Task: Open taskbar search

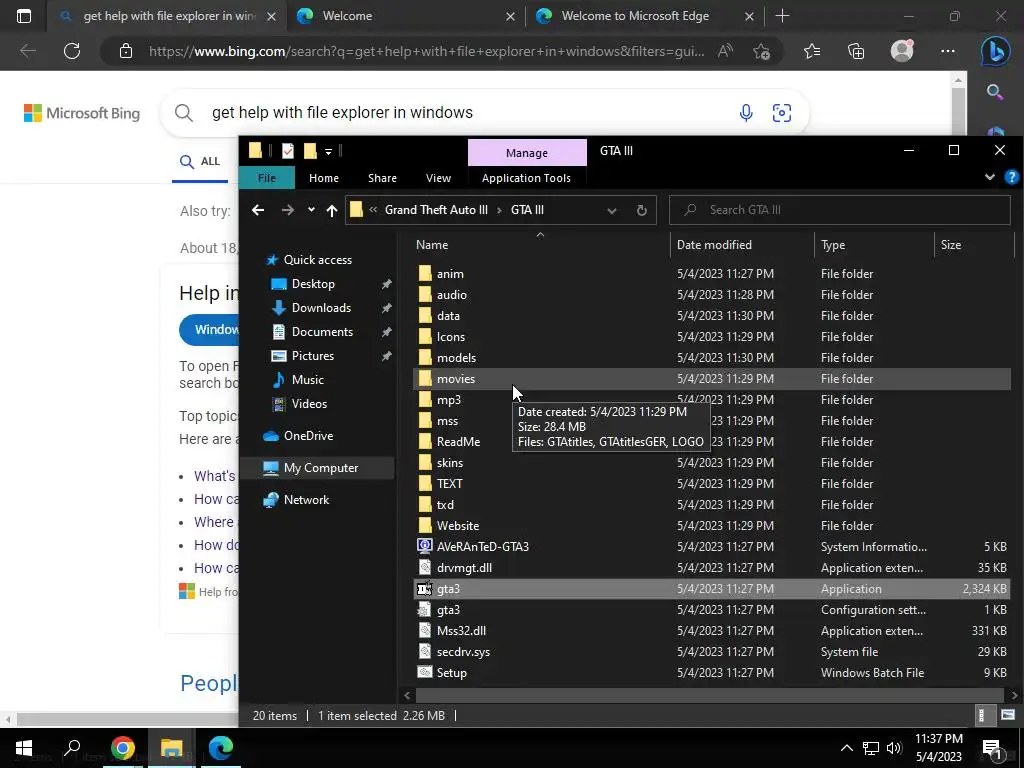Action: 72,748
